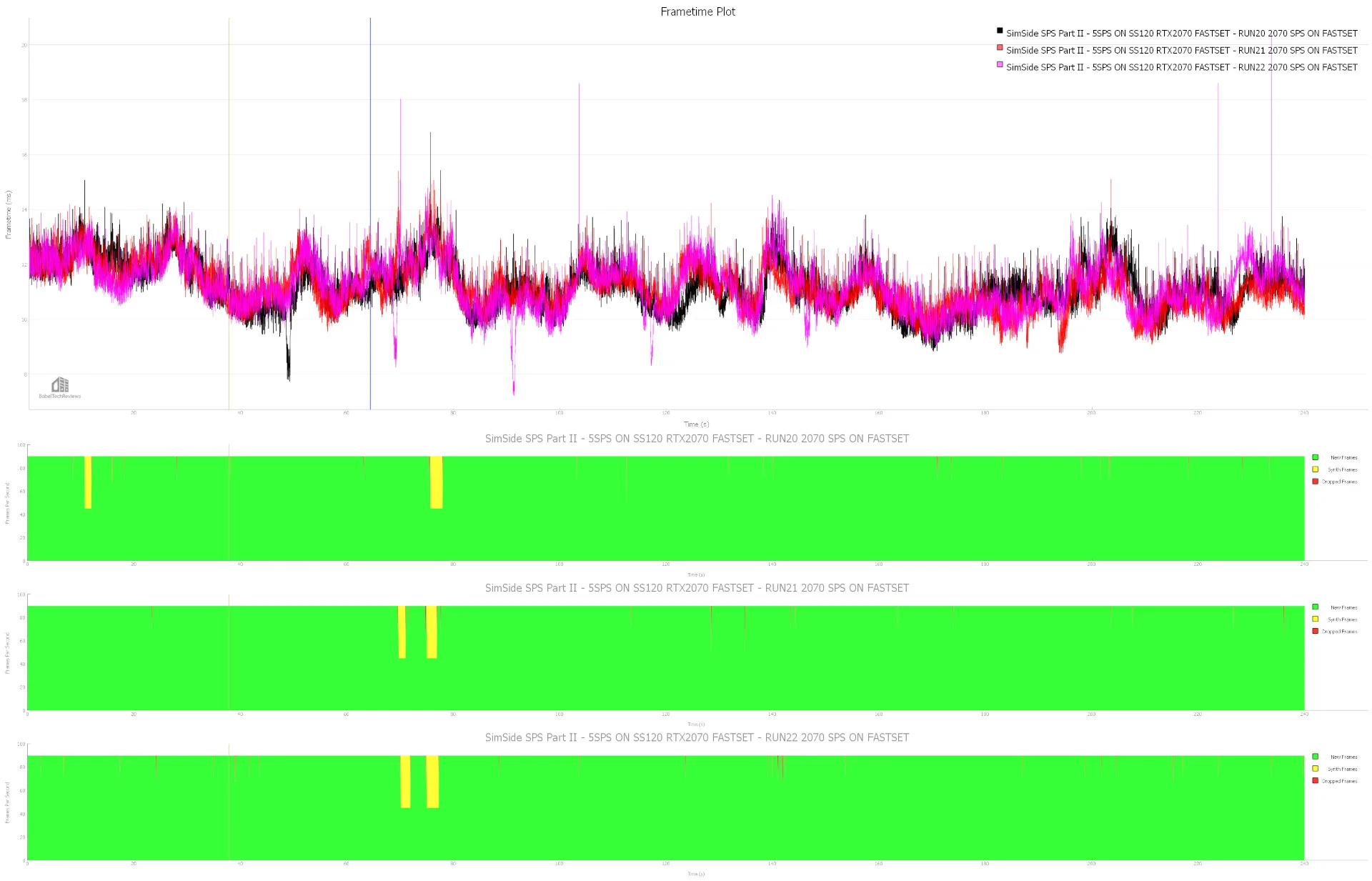
Task: Click the Time (s) label under Frametime Plot
Action: [x=697, y=424]
